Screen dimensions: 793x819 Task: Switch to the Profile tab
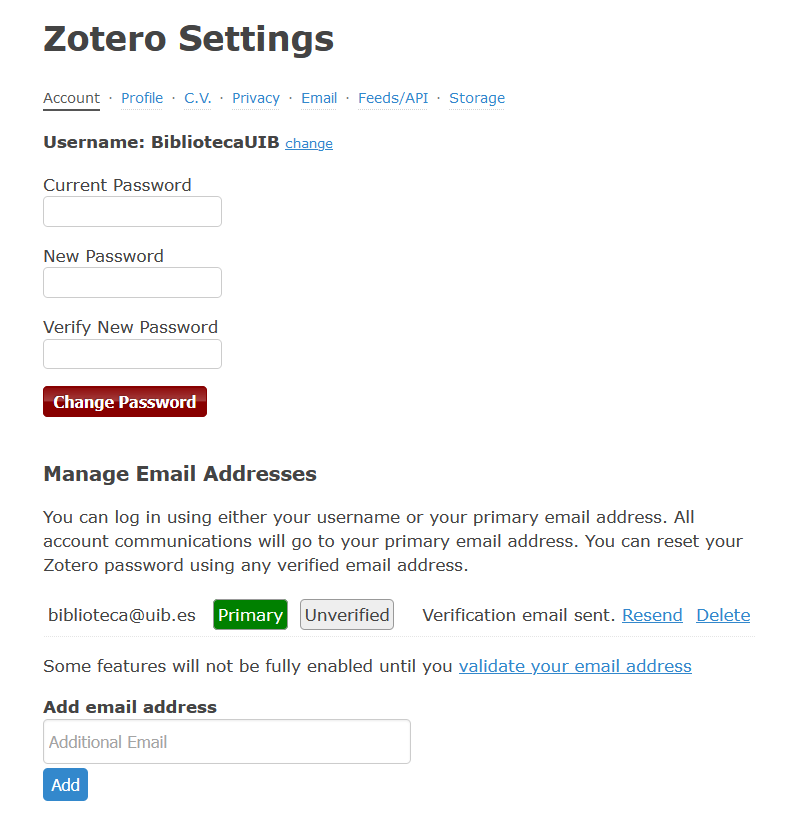coord(142,98)
